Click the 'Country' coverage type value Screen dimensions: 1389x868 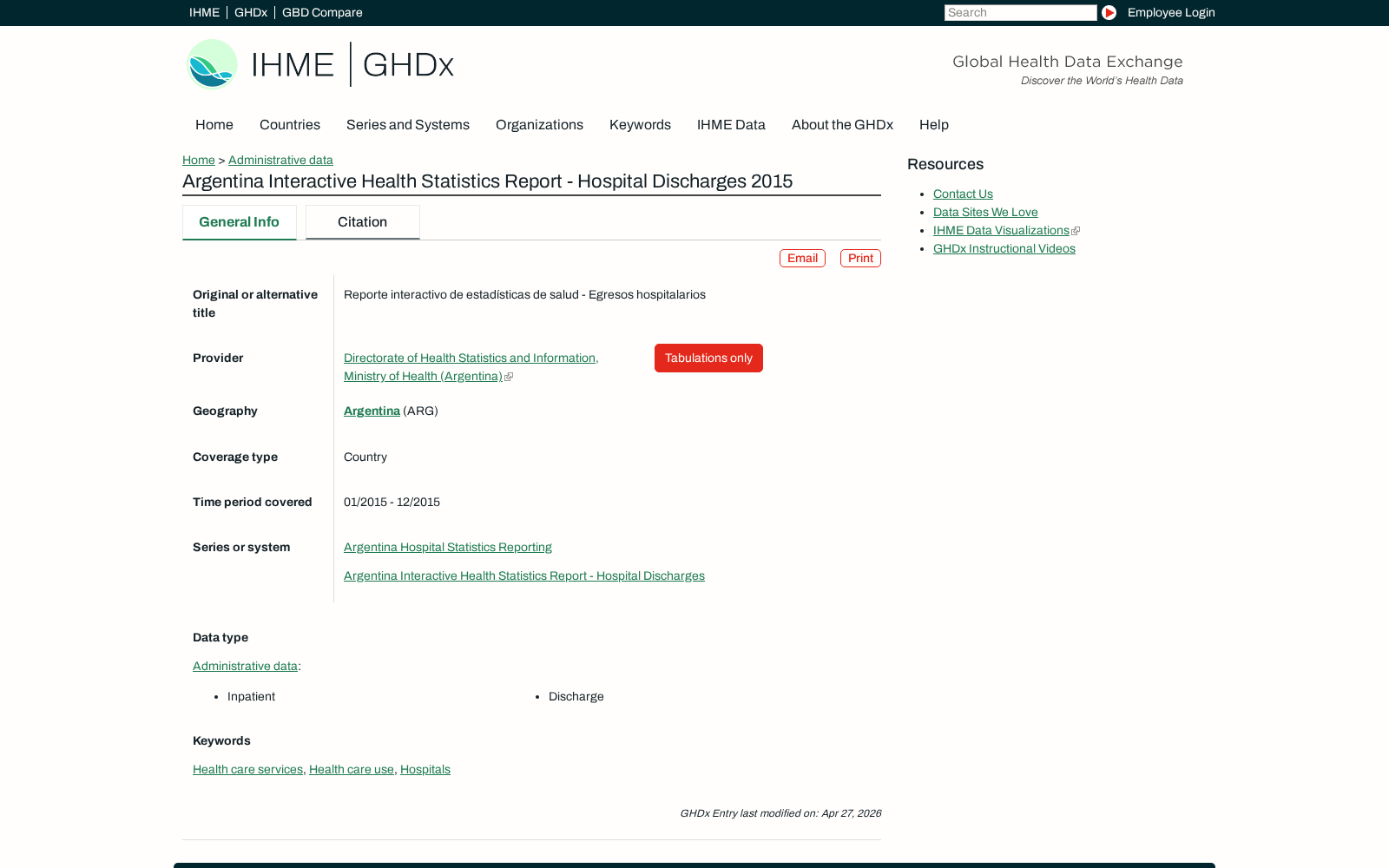(x=365, y=457)
